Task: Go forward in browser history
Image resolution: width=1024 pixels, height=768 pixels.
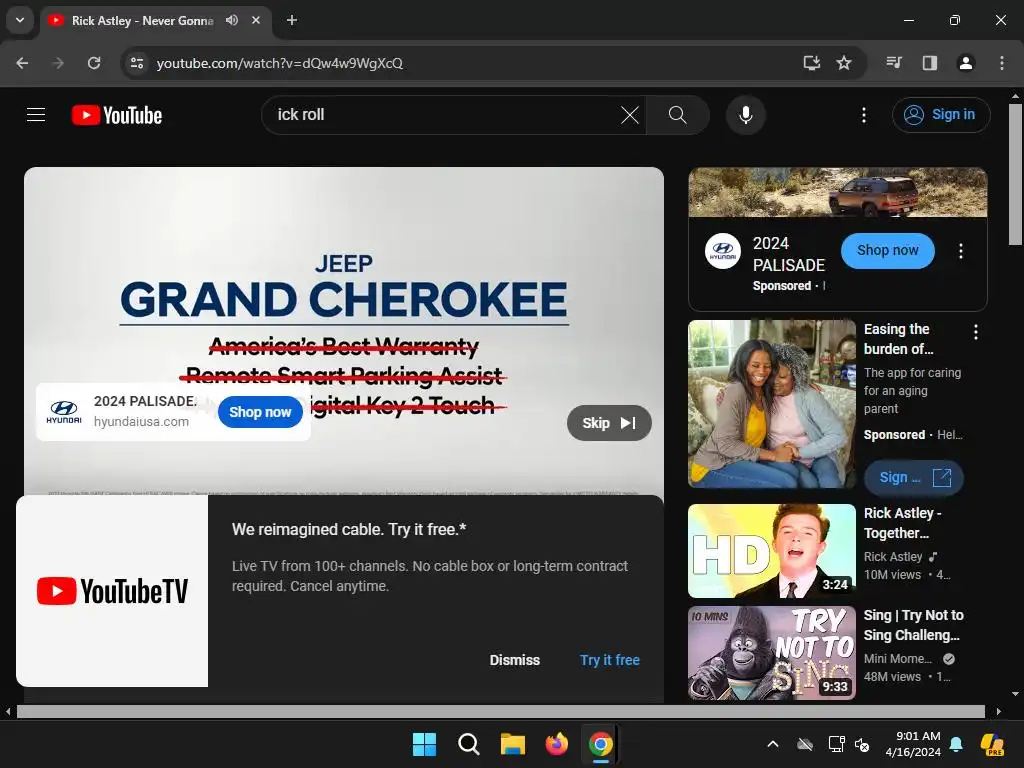Action: click(58, 63)
